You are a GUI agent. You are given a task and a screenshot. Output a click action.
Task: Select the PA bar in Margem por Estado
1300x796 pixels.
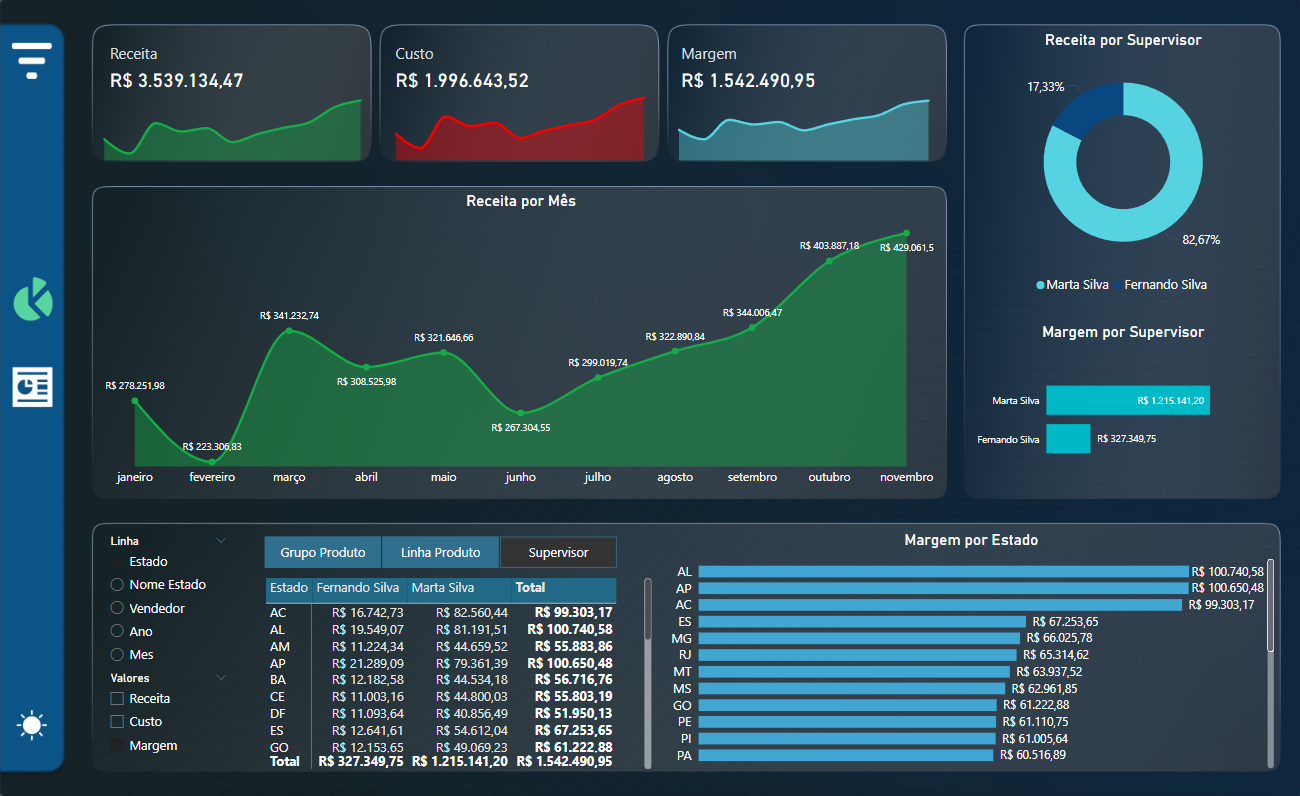click(846, 755)
